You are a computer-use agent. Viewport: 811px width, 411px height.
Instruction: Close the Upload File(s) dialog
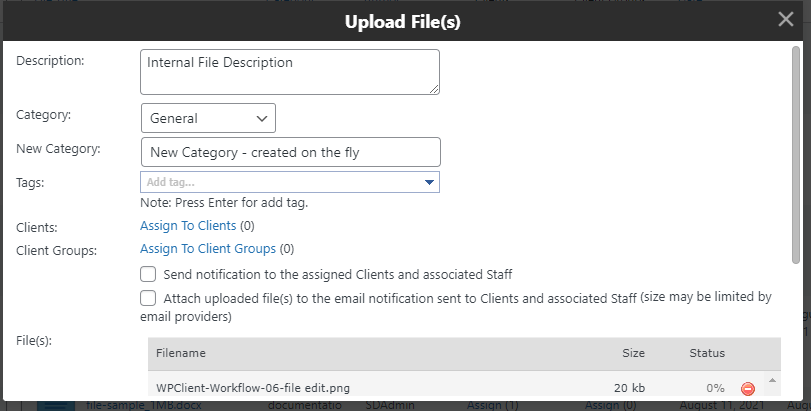(x=786, y=19)
